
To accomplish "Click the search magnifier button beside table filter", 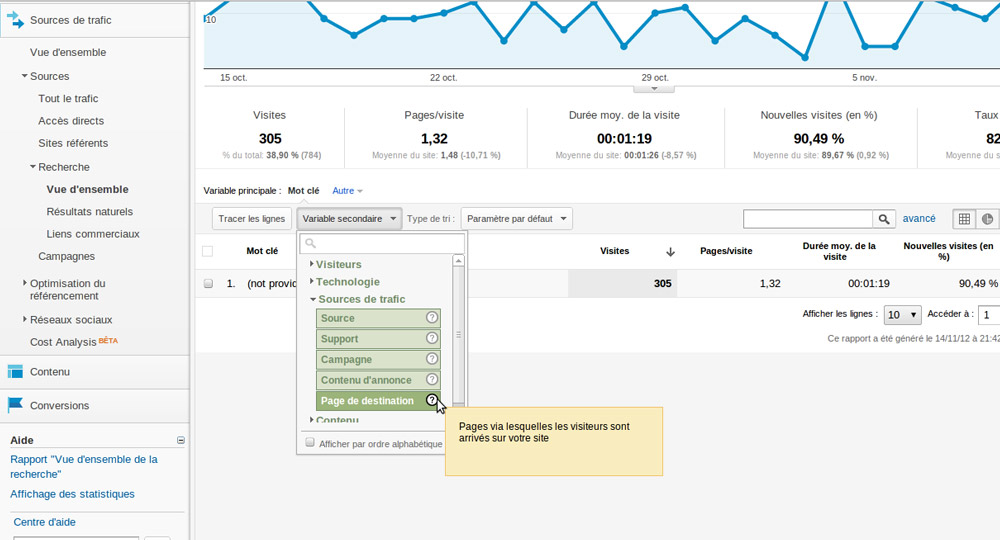I will [x=883, y=219].
